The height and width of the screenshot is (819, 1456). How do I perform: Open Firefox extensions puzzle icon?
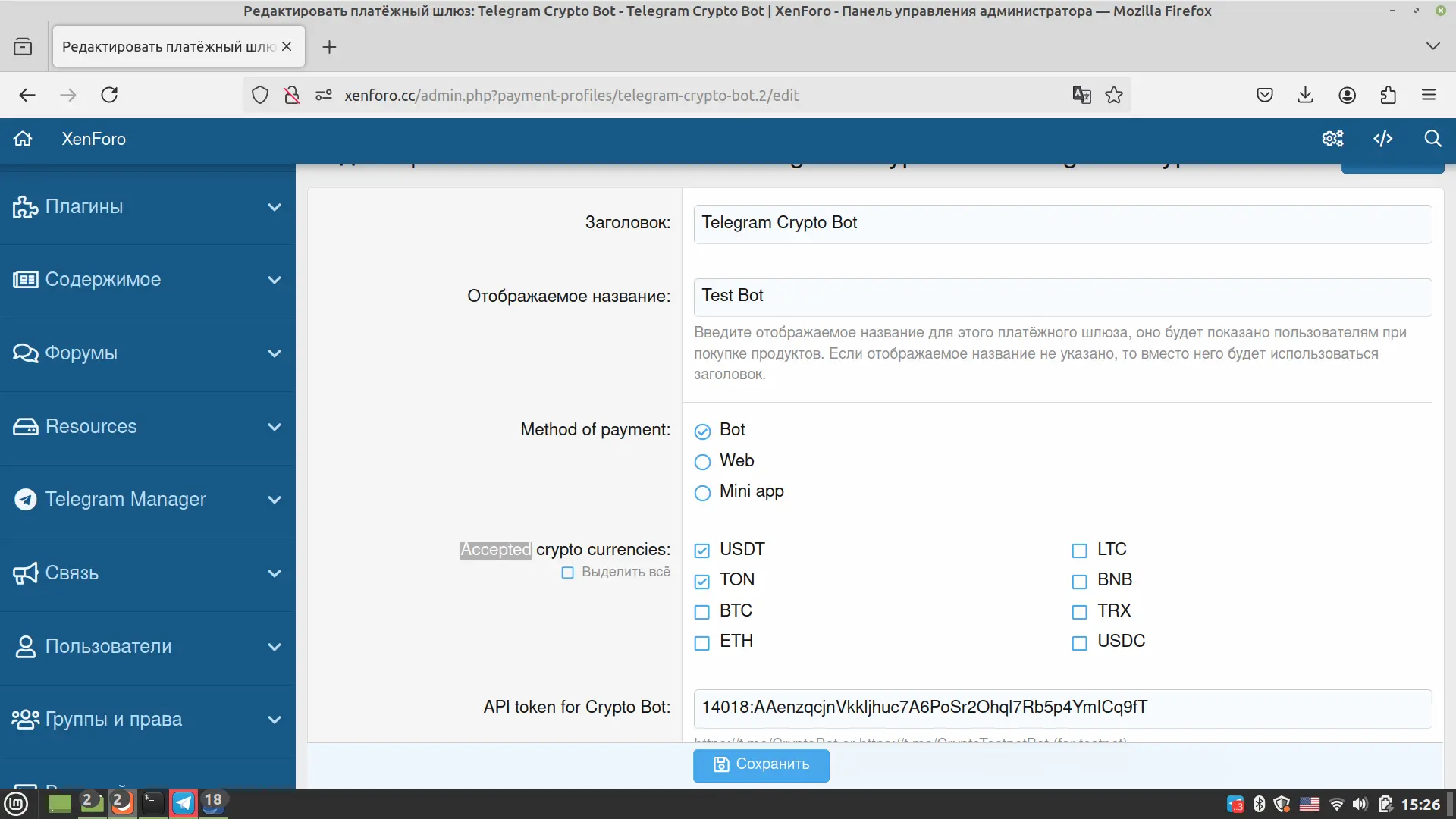[1388, 95]
